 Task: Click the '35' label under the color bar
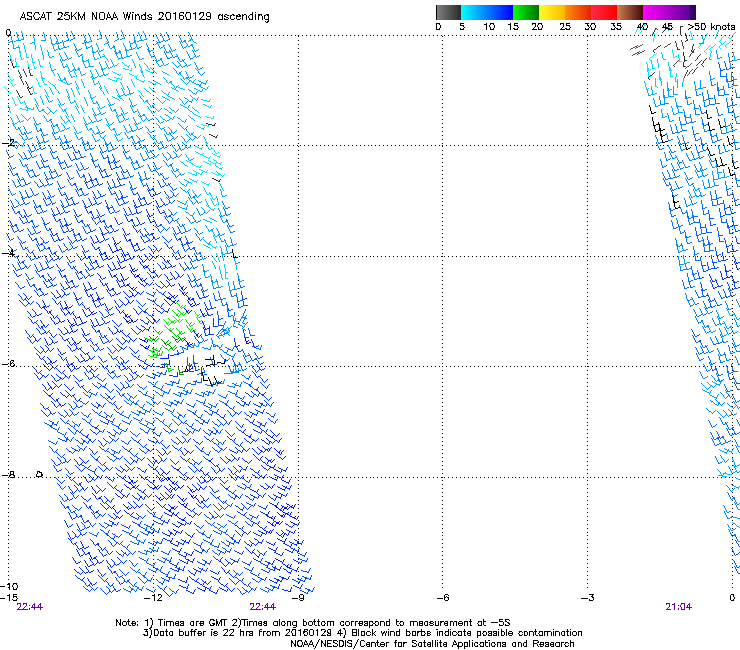[616, 27]
